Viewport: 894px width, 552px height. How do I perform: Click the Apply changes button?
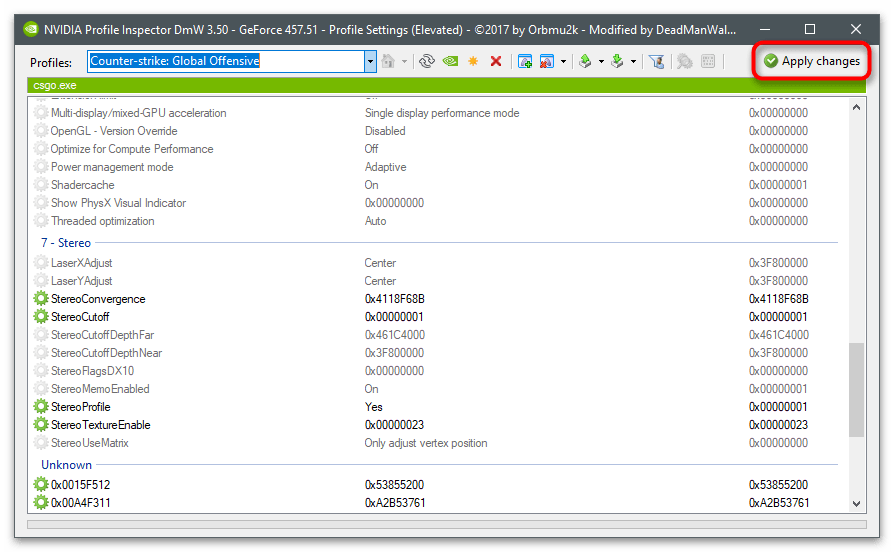point(811,61)
